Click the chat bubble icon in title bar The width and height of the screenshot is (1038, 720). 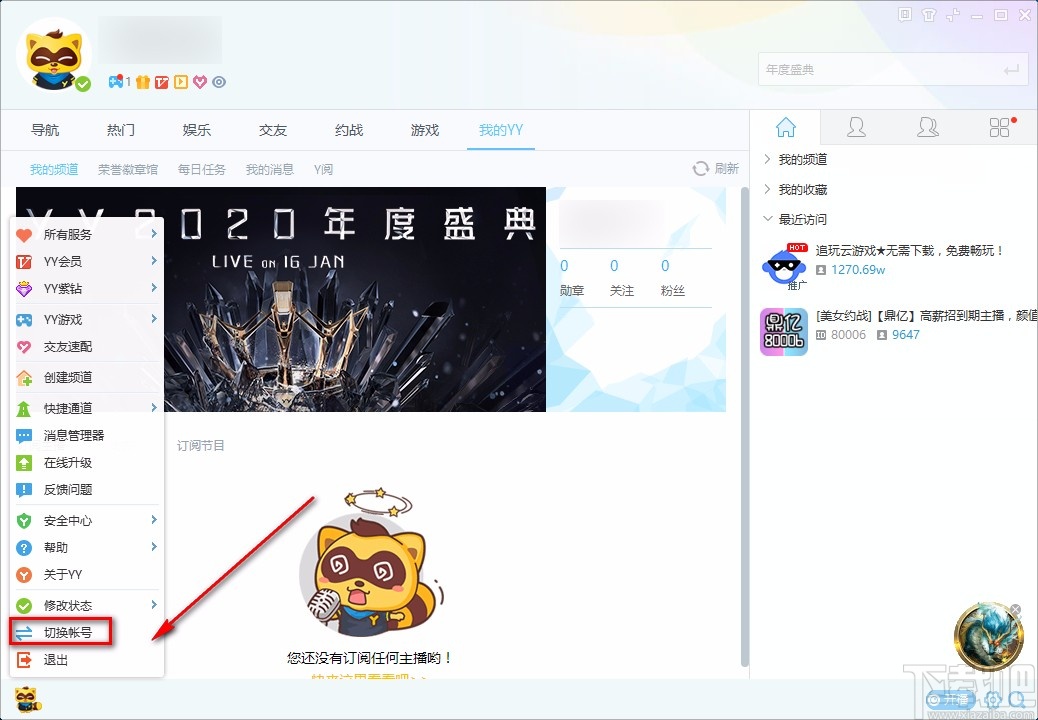click(905, 15)
